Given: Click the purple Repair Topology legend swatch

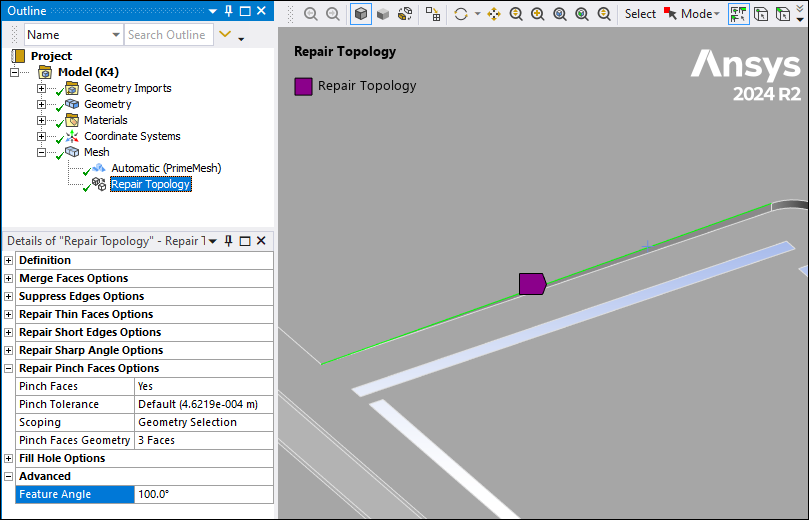Looking at the screenshot, I should (303, 86).
